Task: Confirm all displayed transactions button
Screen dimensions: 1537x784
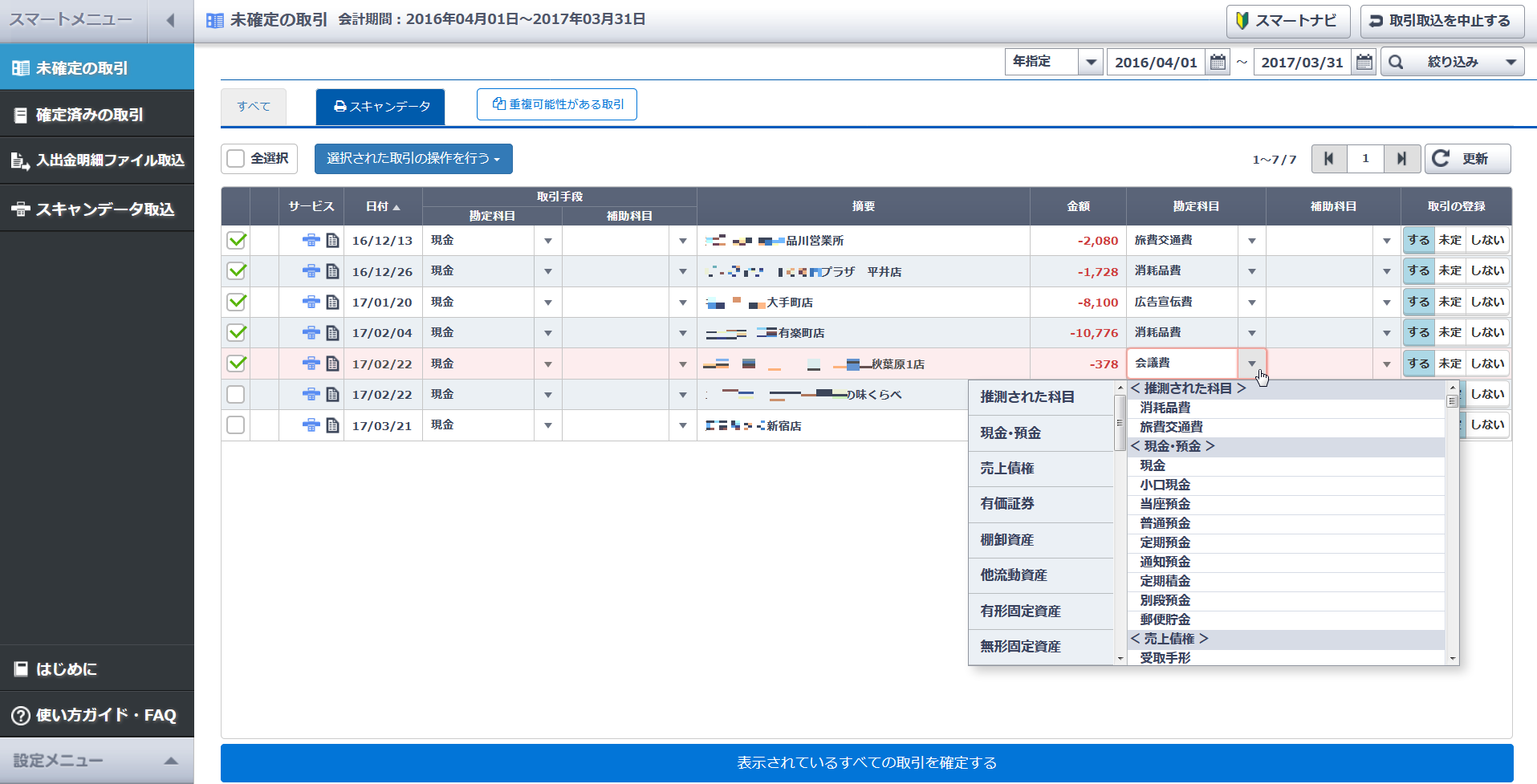Action: 867,762
